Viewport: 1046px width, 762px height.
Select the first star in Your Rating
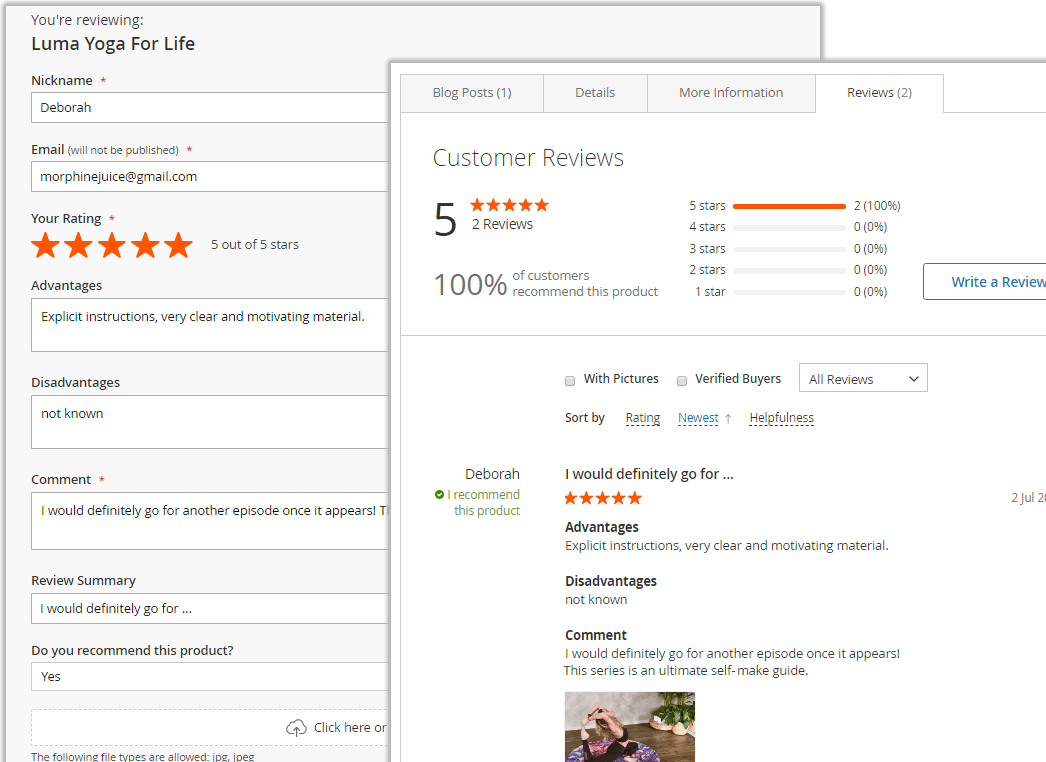(x=45, y=245)
